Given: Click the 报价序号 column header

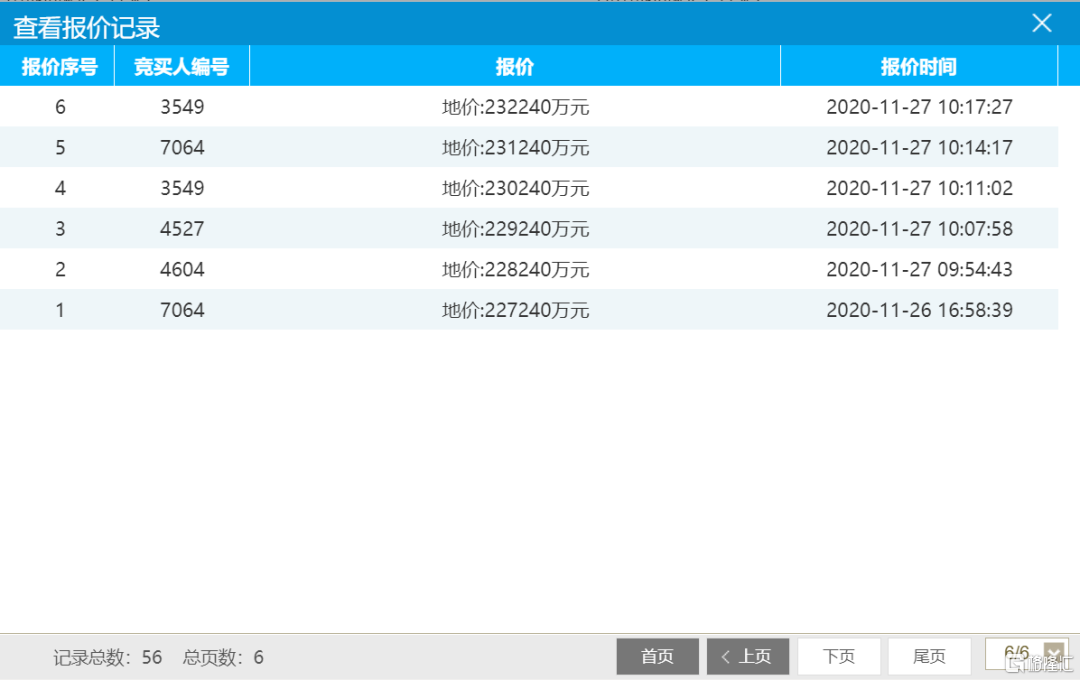Looking at the screenshot, I should (59, 67).
